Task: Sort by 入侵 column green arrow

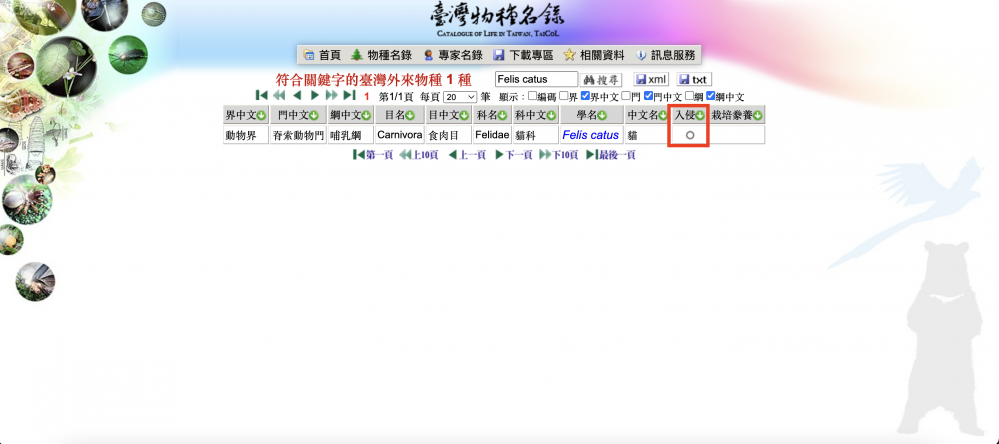Action: tap(700, 116)
